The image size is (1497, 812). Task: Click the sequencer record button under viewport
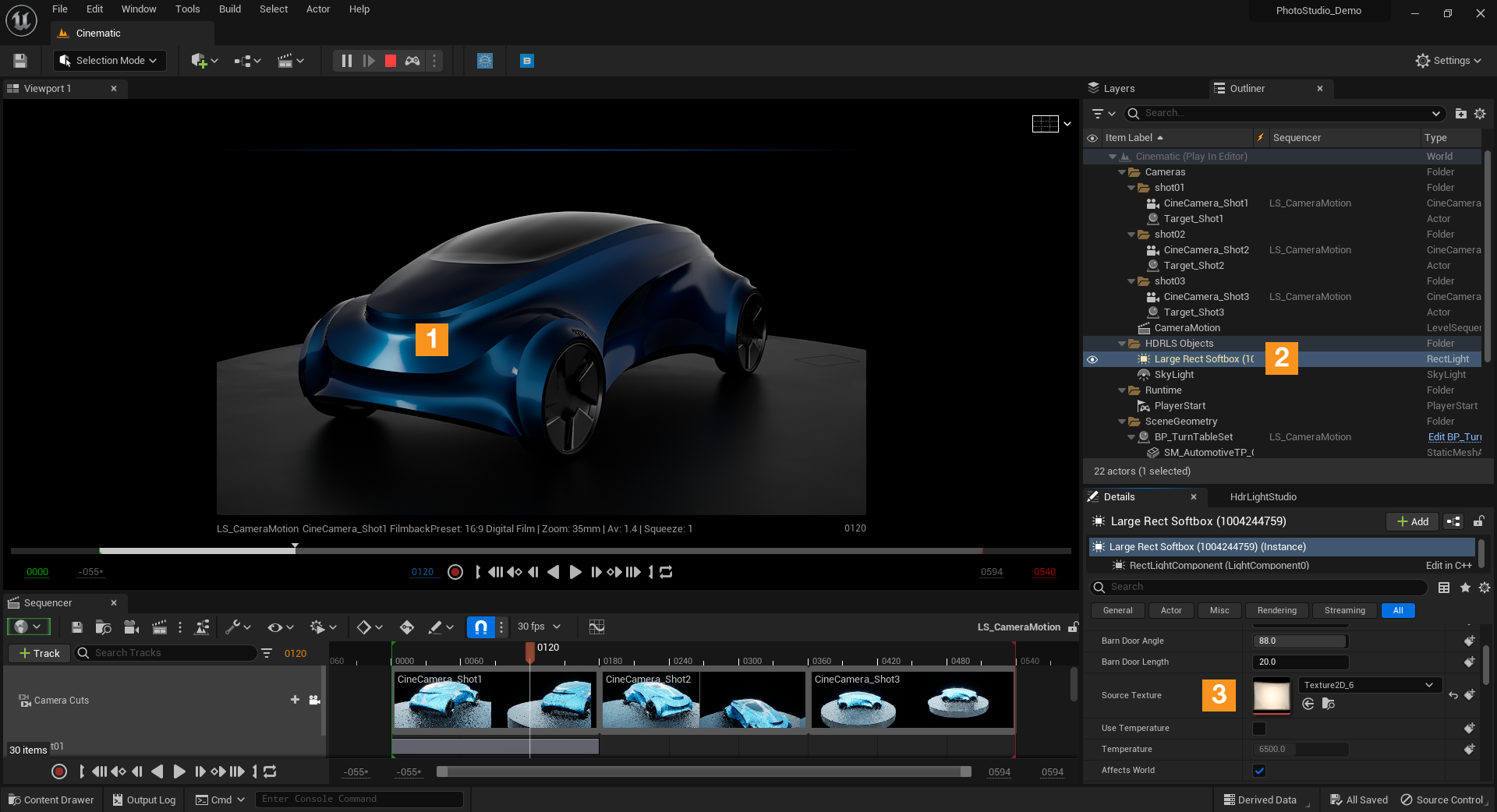click(x=455, y=572)
